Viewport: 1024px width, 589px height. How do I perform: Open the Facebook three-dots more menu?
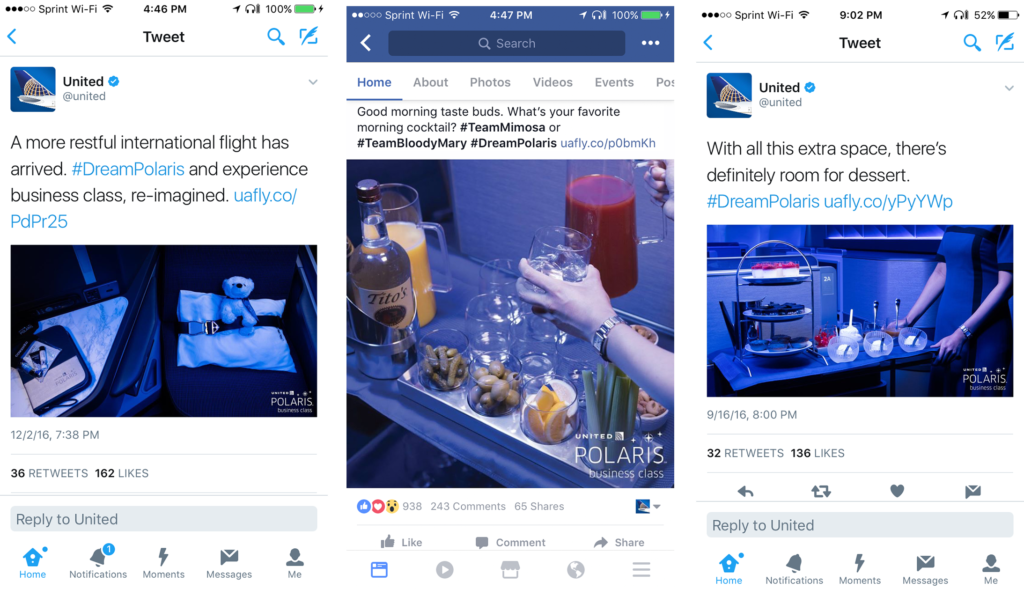tap(650, 43)
